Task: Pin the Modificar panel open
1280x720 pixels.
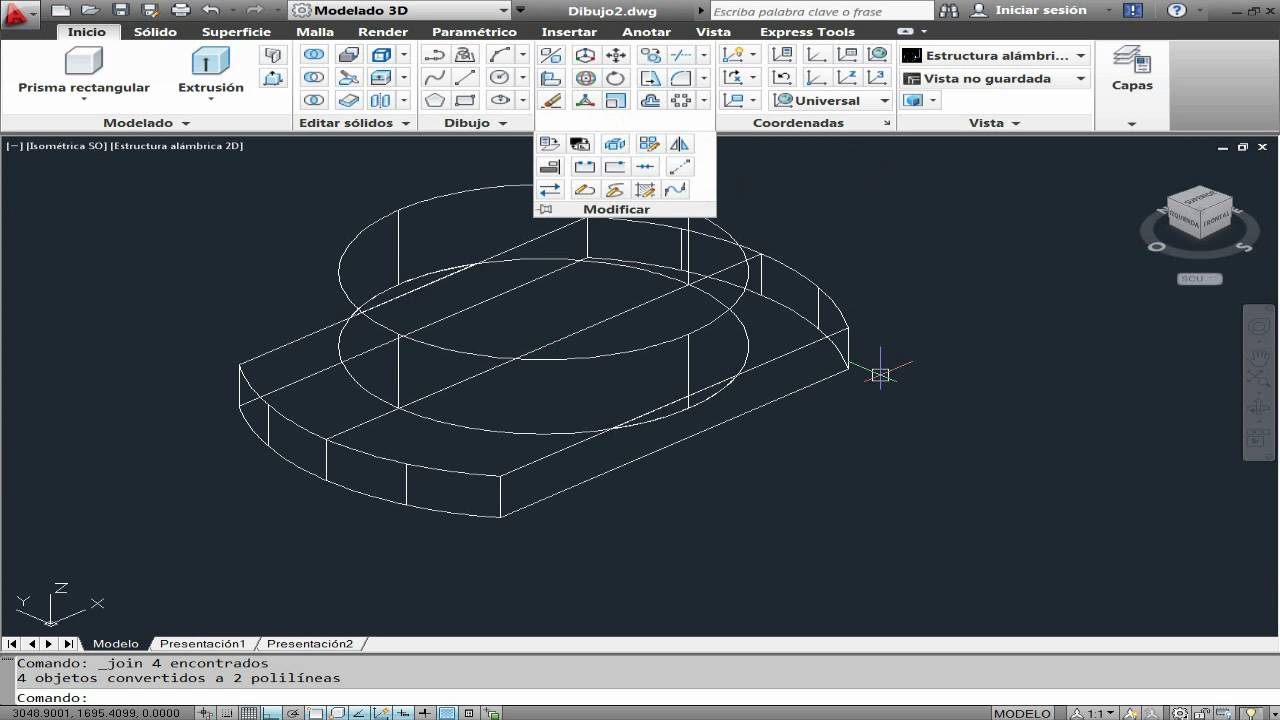Action: (546, 209)
